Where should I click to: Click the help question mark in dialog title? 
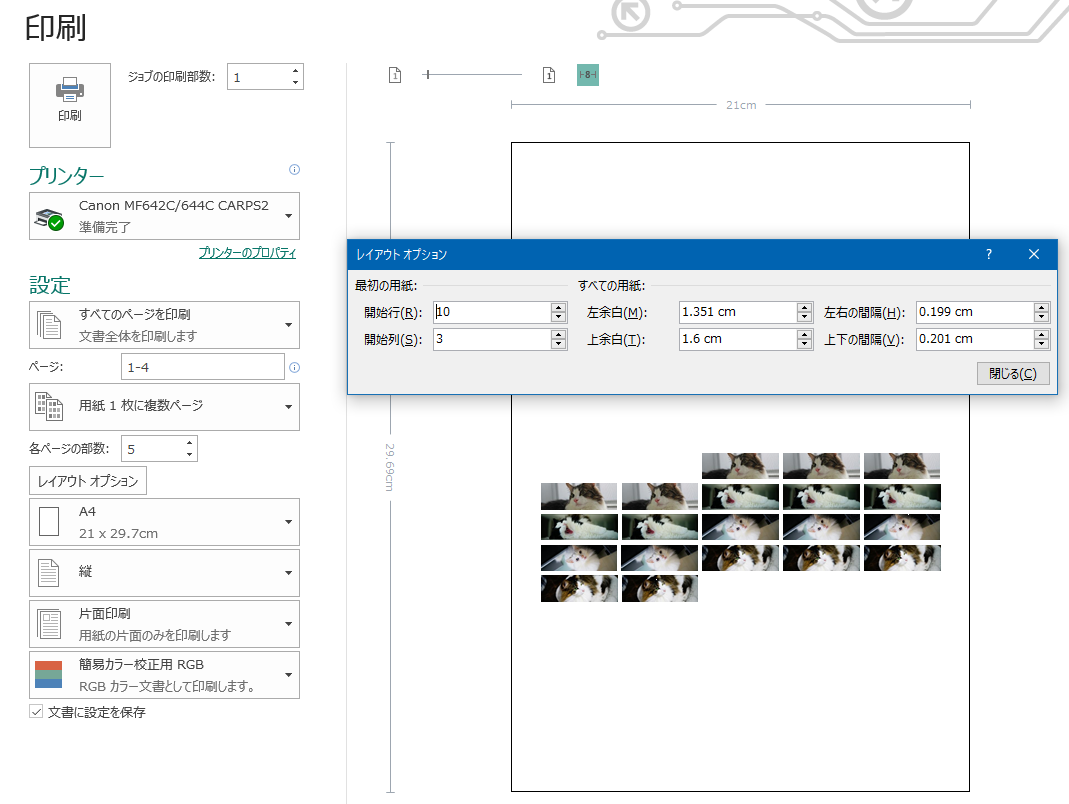[989, 254]
